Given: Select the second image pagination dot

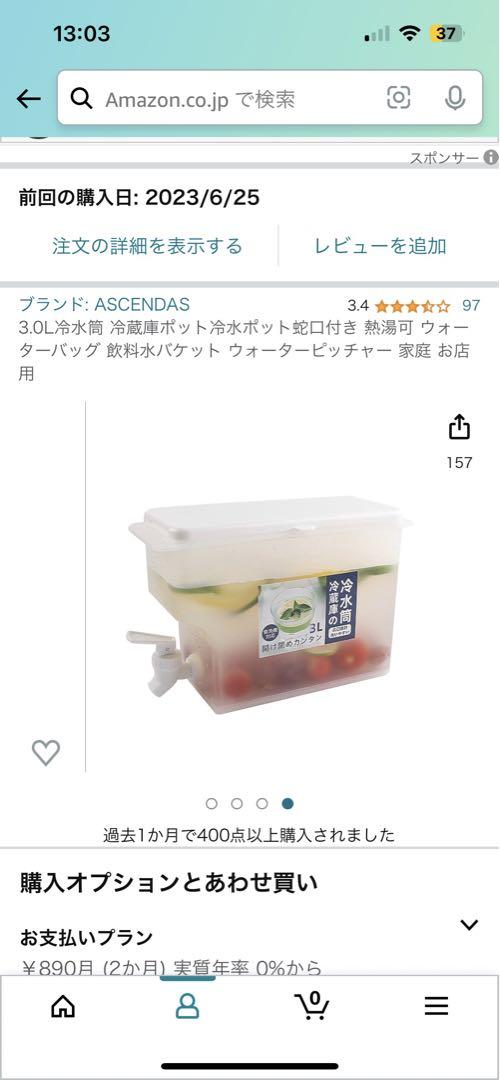Looking at the screenshot, I should pos(237,803).
